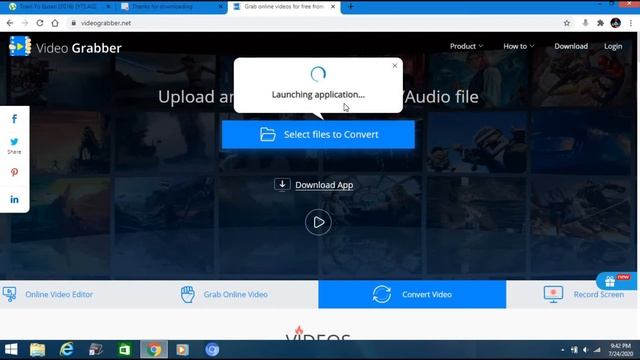Click Select files to Convert button
This screenshot has width=640, height=360.
(318, 134)
